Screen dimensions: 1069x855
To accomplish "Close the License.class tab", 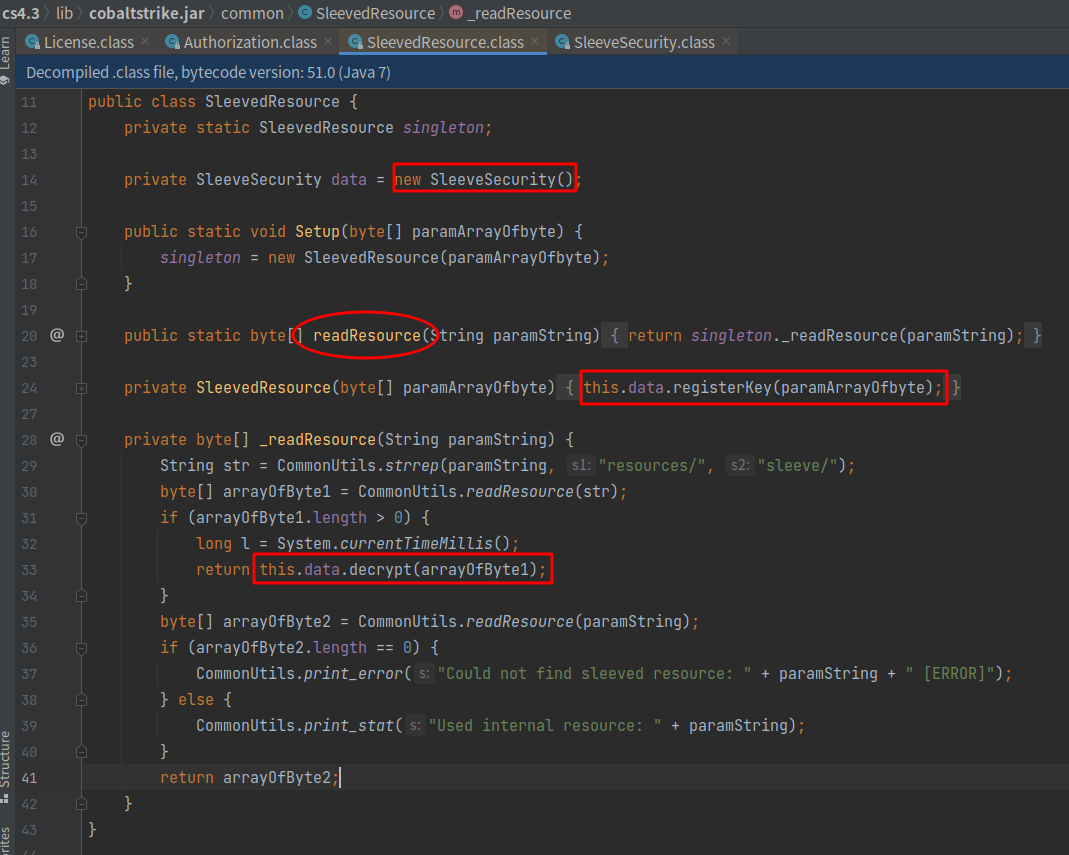I will pyautogui.click(x=145, y=42).
